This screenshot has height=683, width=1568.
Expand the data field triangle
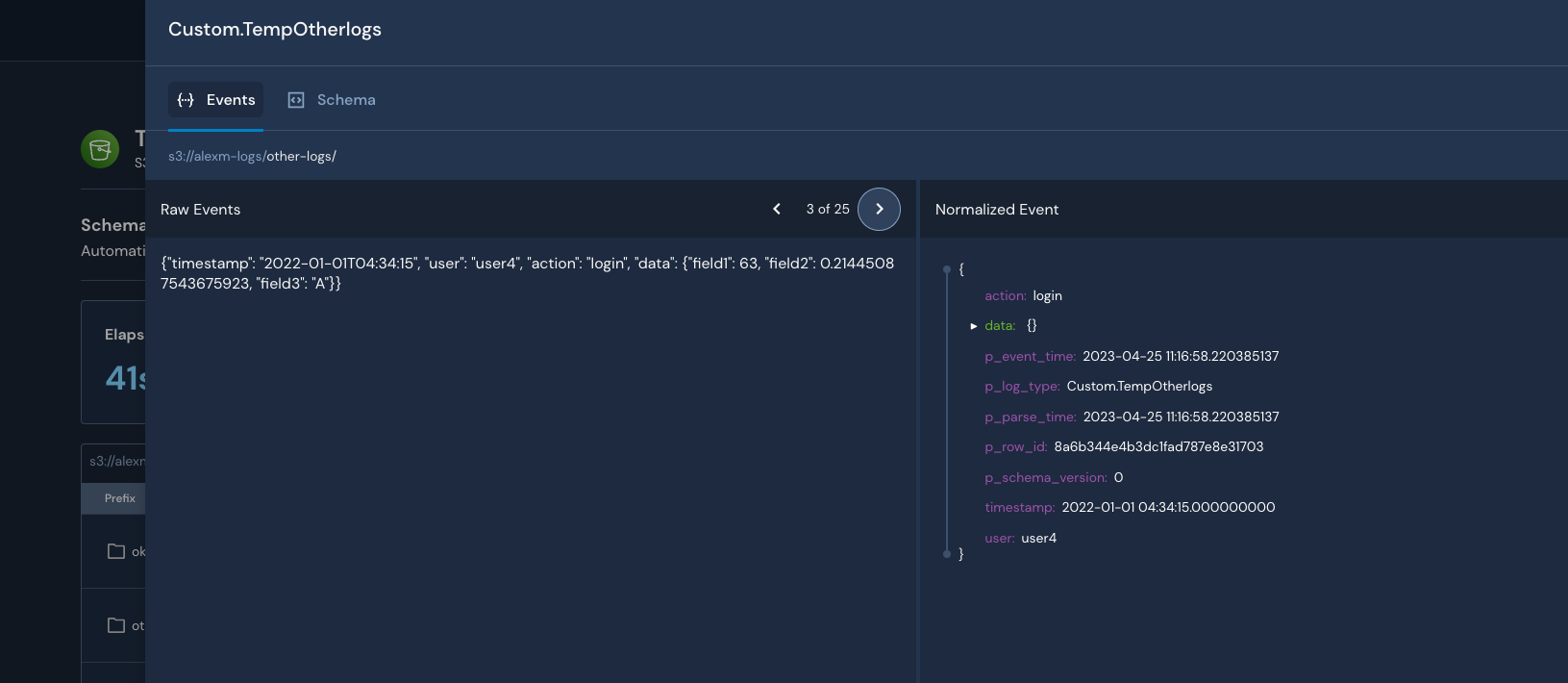973,326
